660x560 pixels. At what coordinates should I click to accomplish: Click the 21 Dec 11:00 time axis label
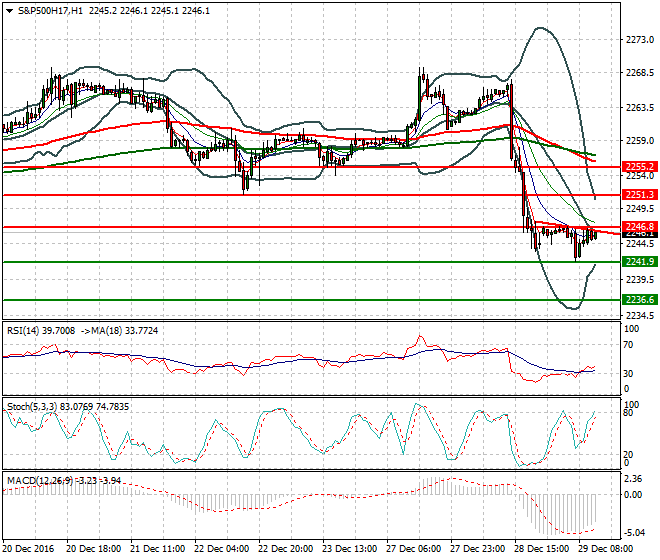(x=157, y=549)
